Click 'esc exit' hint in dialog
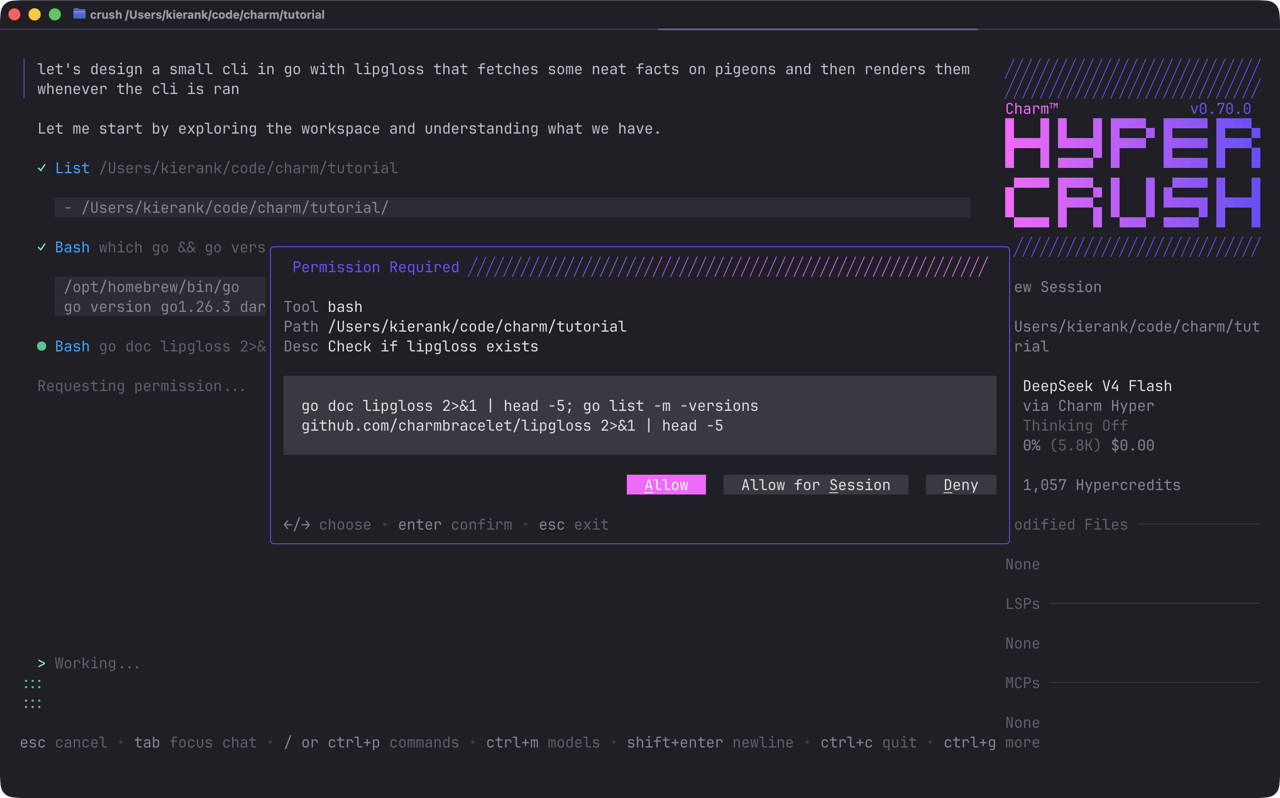 pos(574,525)
